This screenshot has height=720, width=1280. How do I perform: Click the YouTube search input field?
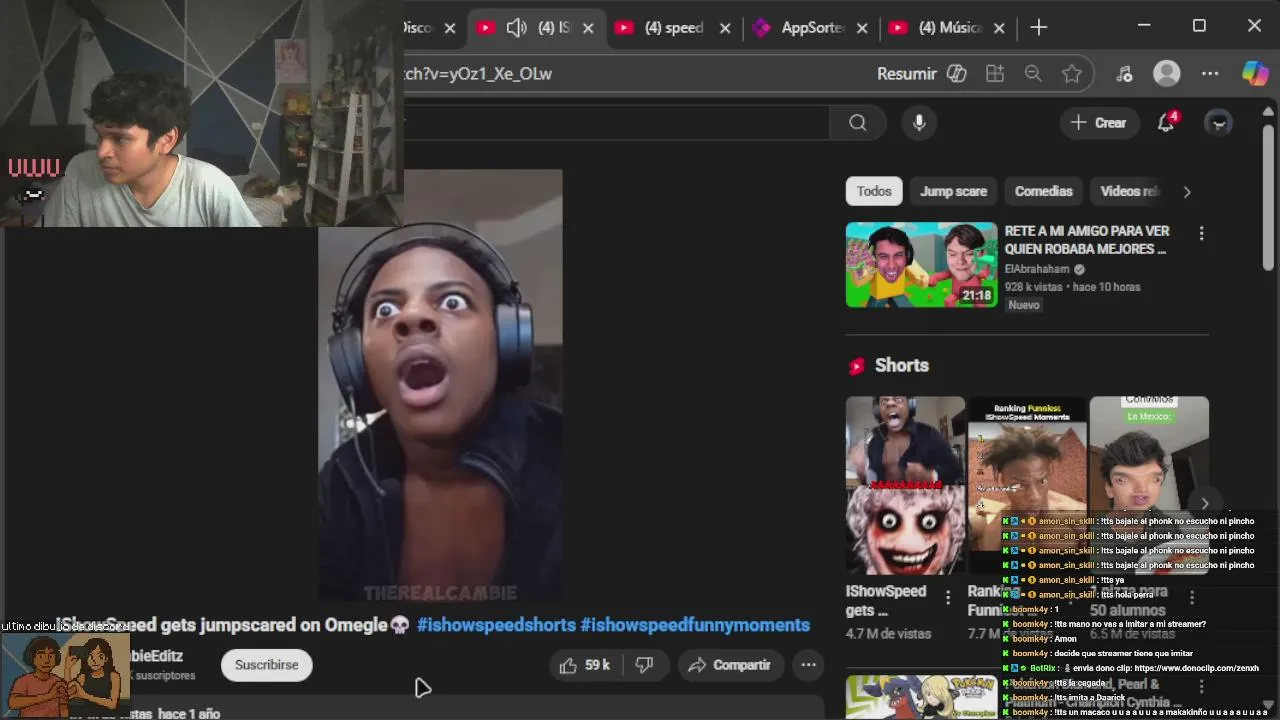pos(616,122)
